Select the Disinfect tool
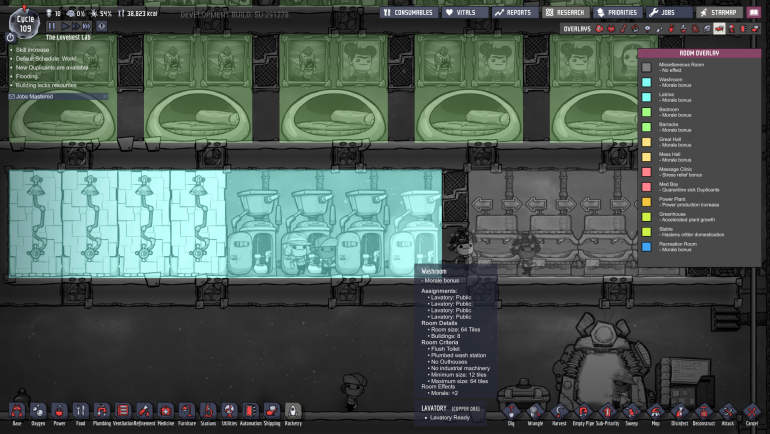 pyautogui.click(x=680, y=411)
